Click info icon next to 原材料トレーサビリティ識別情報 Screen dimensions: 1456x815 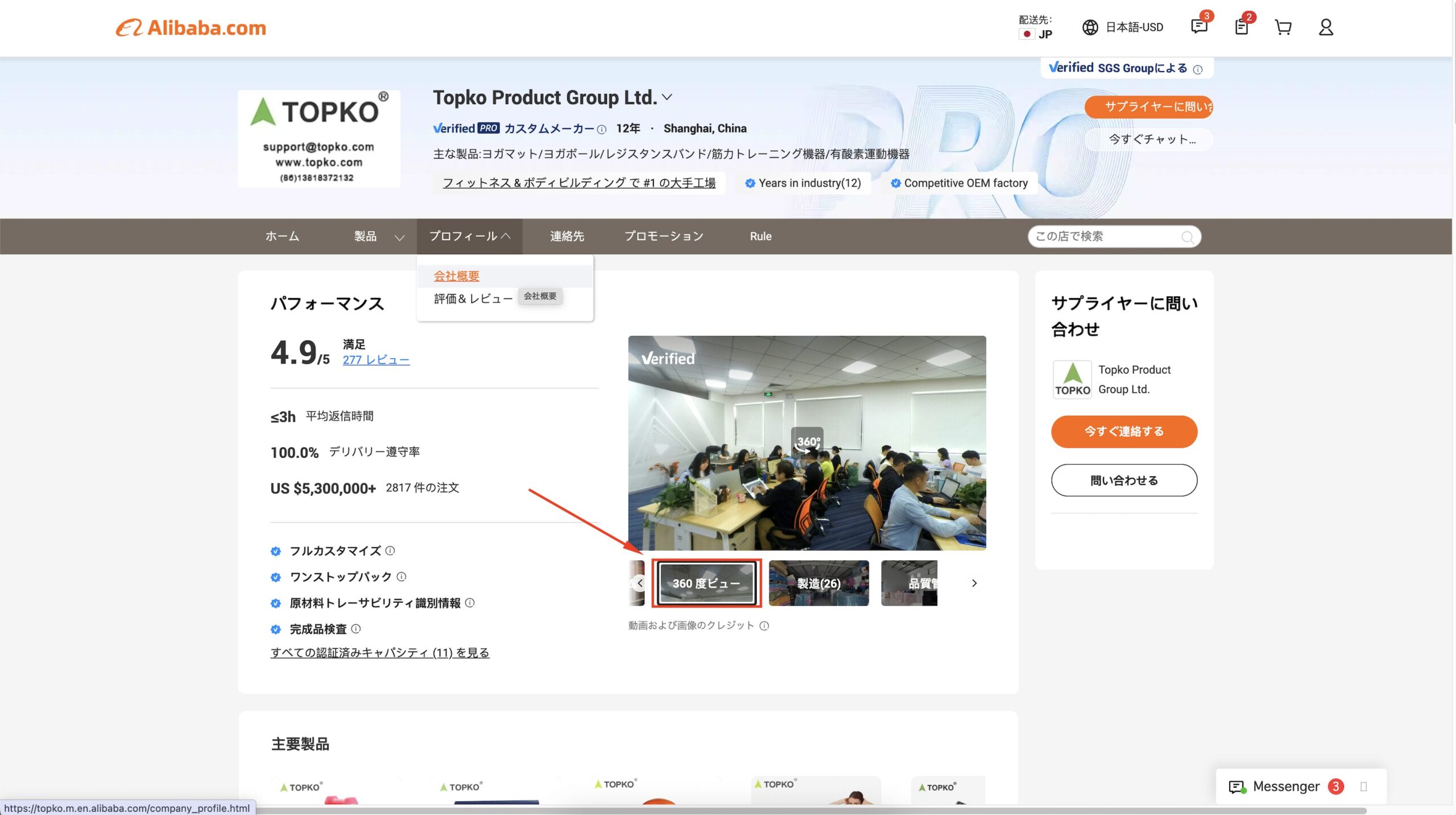pos(470,603)
